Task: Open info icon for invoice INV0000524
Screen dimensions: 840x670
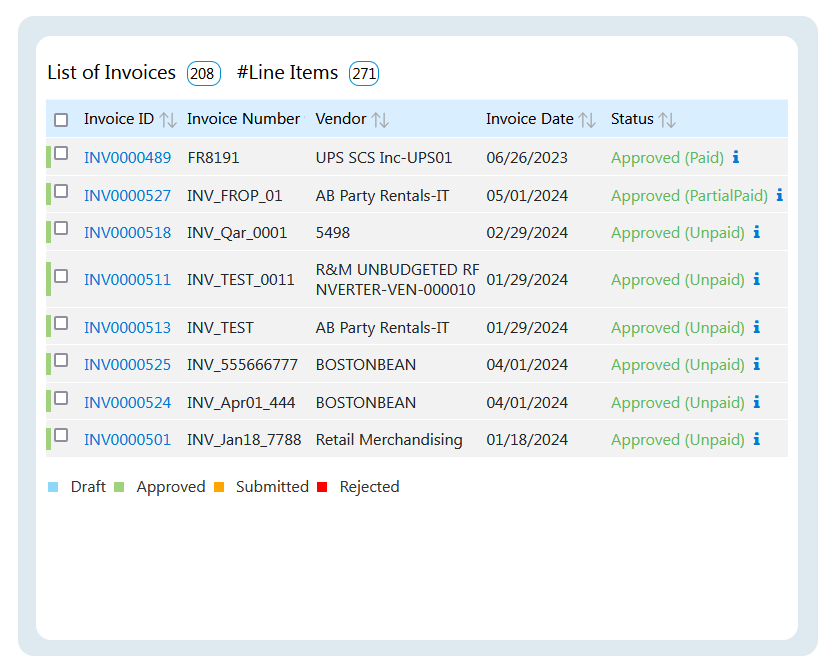Action: [x=757, y=402]
